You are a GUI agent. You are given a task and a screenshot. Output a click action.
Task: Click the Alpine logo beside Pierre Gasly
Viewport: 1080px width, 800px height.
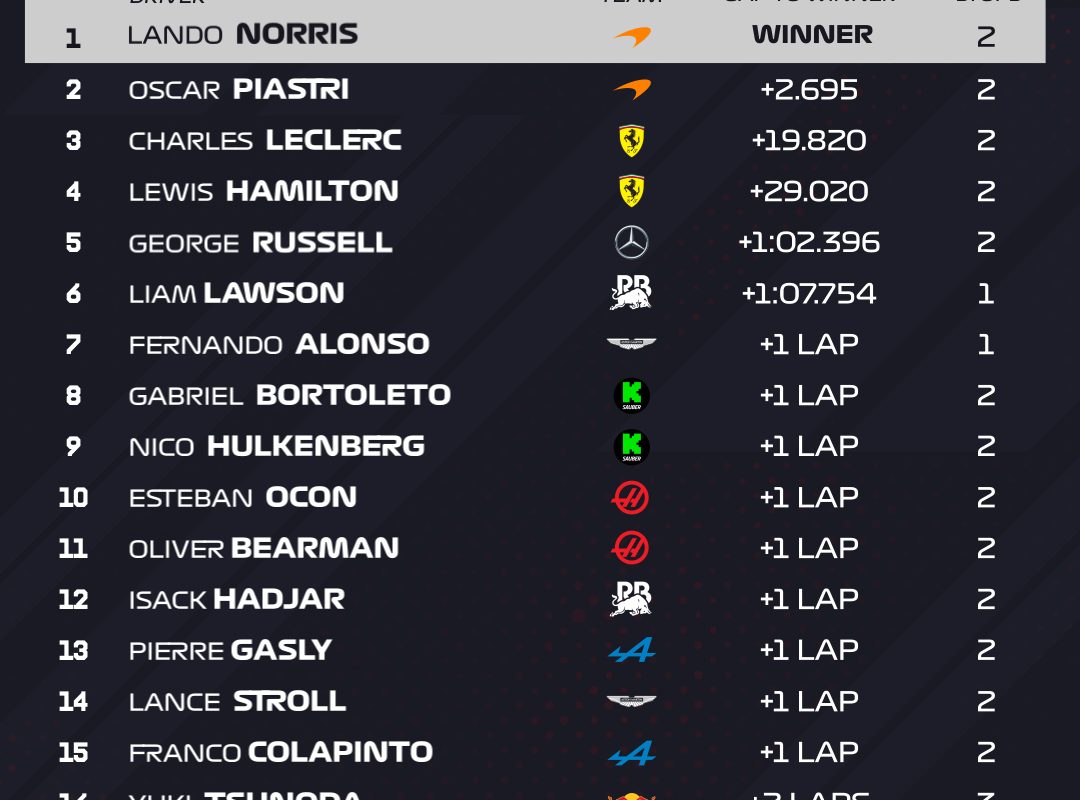(631, 650)
